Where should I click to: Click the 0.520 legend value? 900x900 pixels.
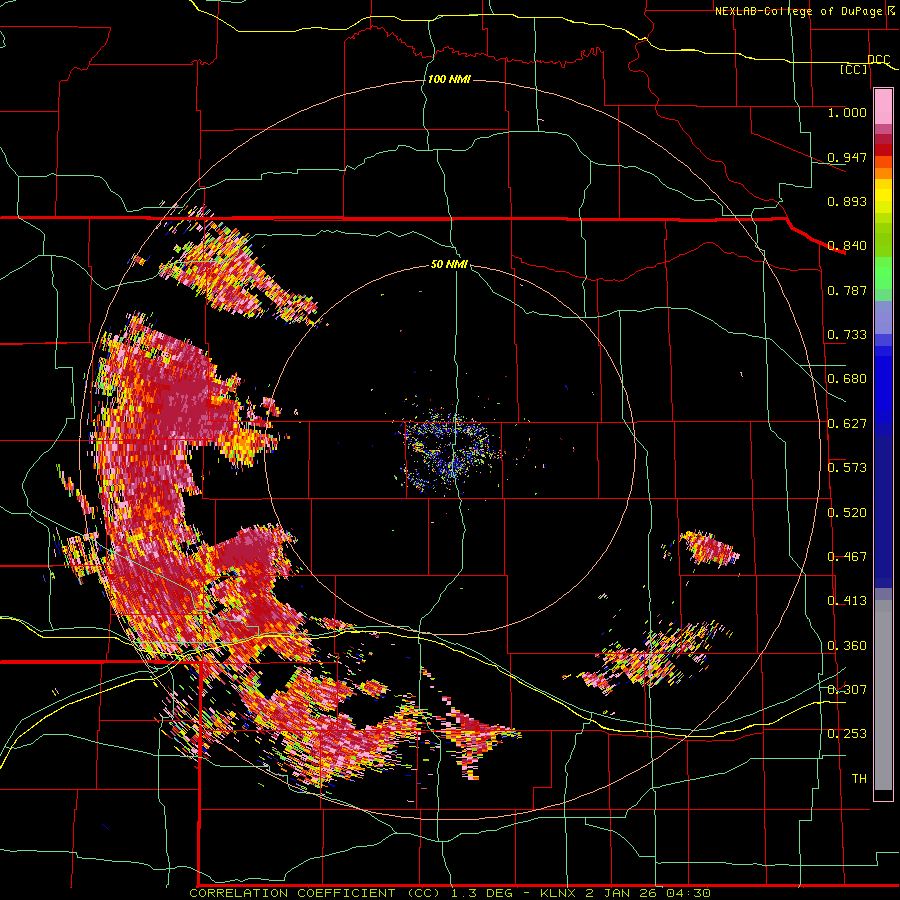pyautogui.click(x=847, y=513)
